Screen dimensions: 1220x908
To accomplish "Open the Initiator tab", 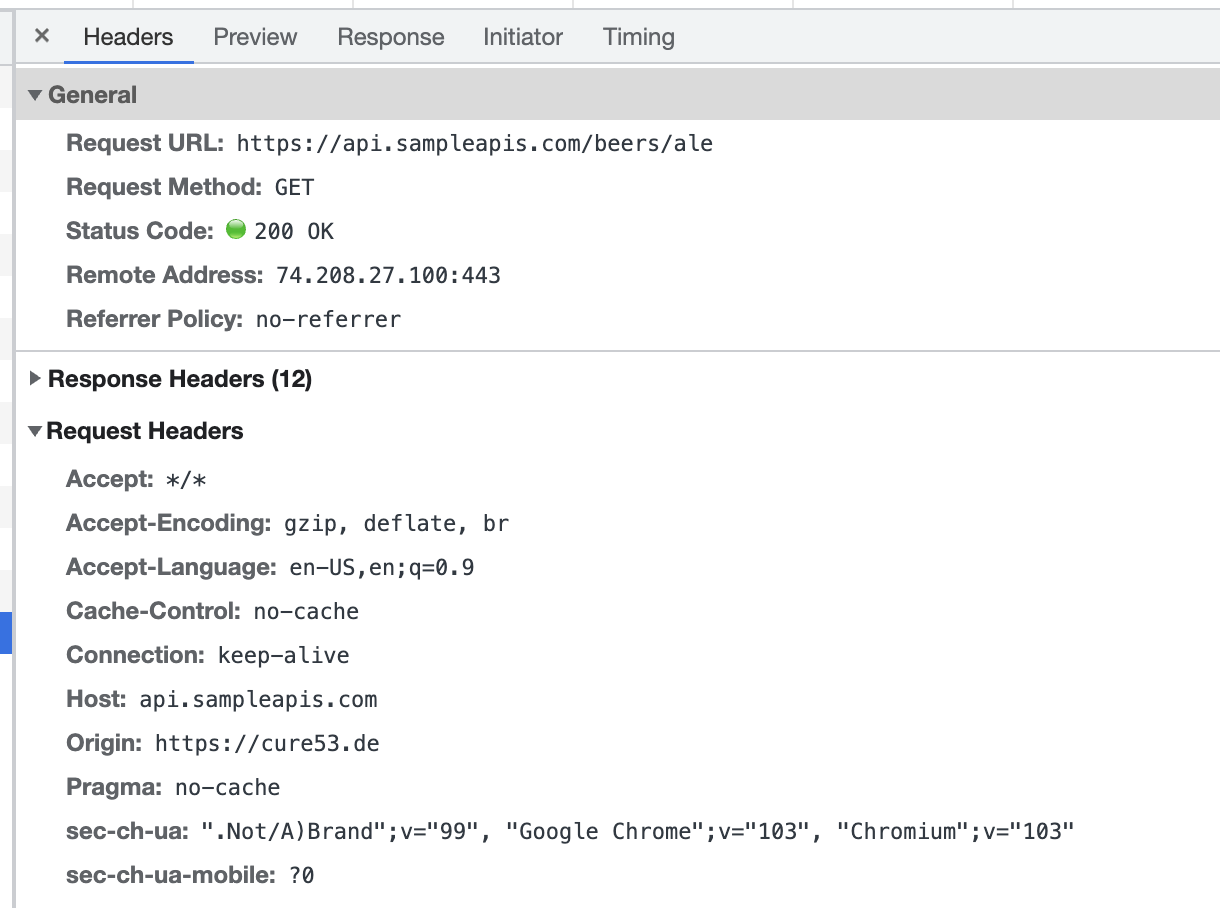I will [523, 37].
